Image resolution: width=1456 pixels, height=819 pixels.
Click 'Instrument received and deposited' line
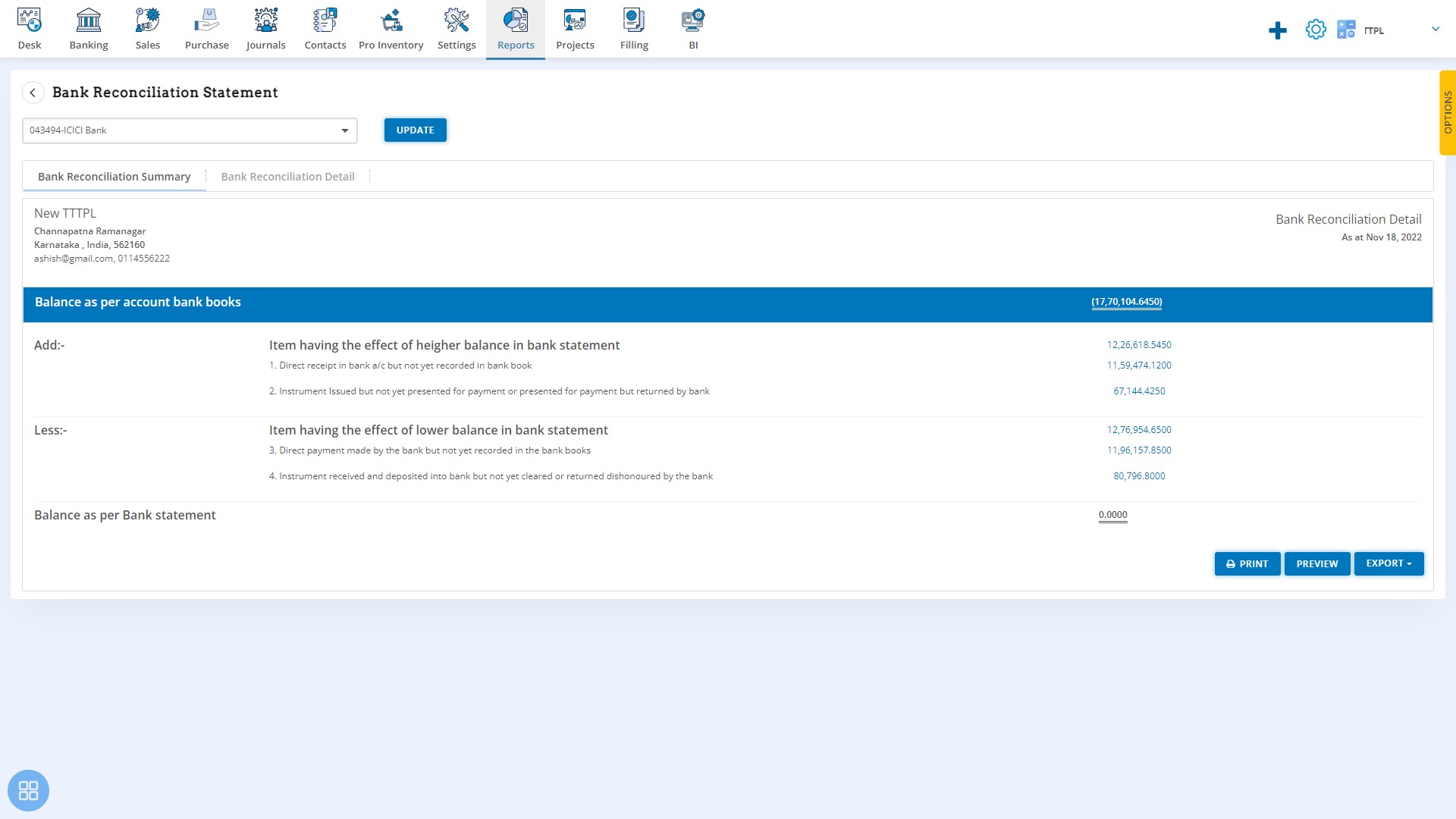[491, 476]
